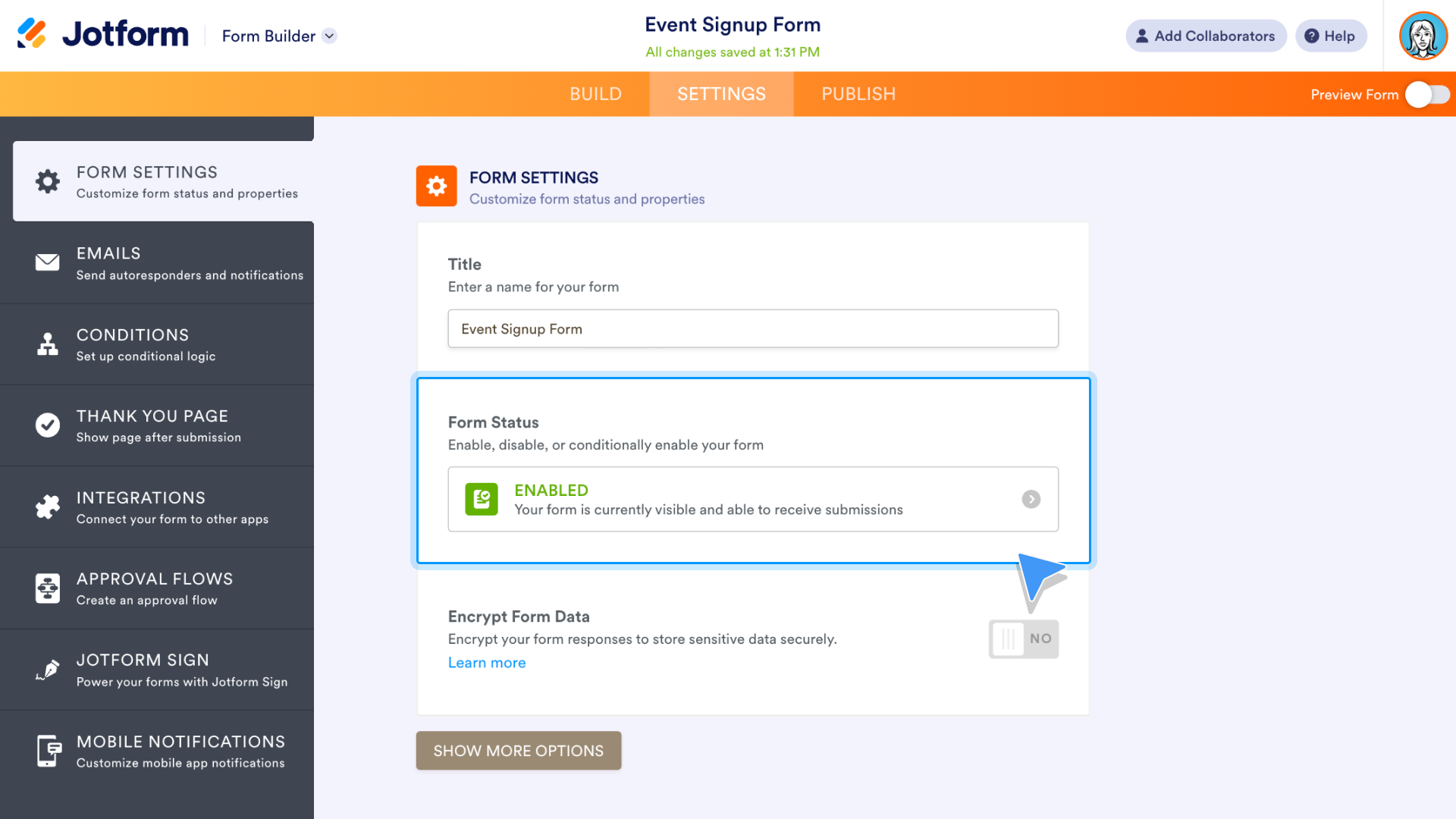
Task: Click the Integrations puzzle piece icon
Action: (47, 507)
